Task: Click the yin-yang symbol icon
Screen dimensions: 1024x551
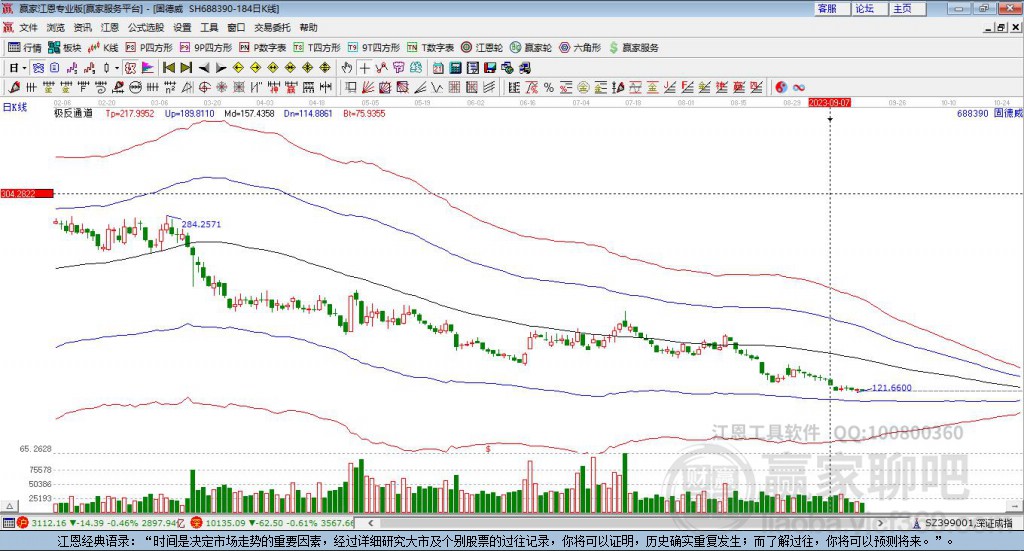Action: click(781, 87)
